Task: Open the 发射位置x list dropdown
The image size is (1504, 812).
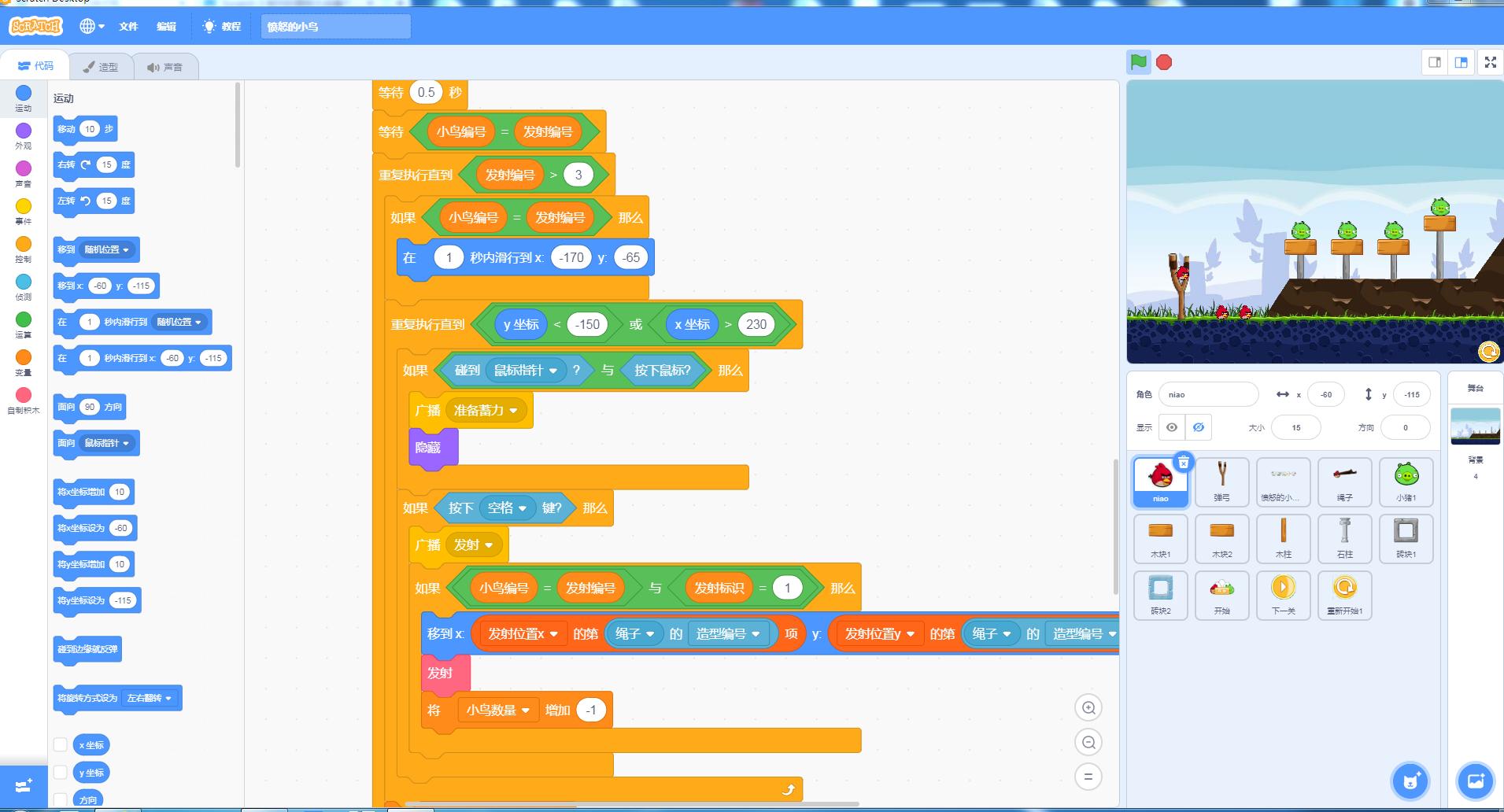Action: pyautogui.click(x=523, y=633)
